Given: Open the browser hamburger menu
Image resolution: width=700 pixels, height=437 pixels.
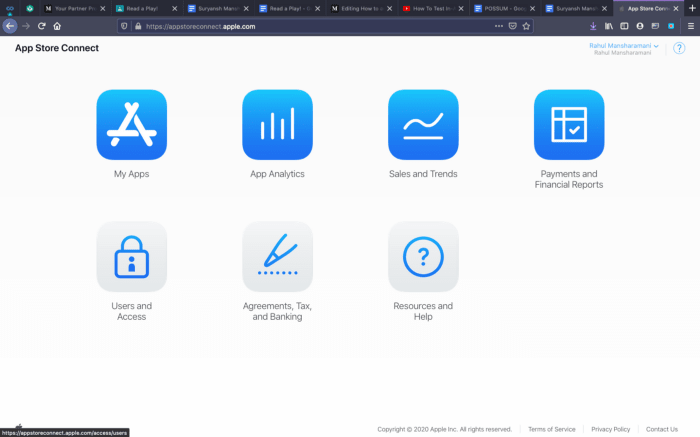Looking at the screenshot, I should 691,26.
